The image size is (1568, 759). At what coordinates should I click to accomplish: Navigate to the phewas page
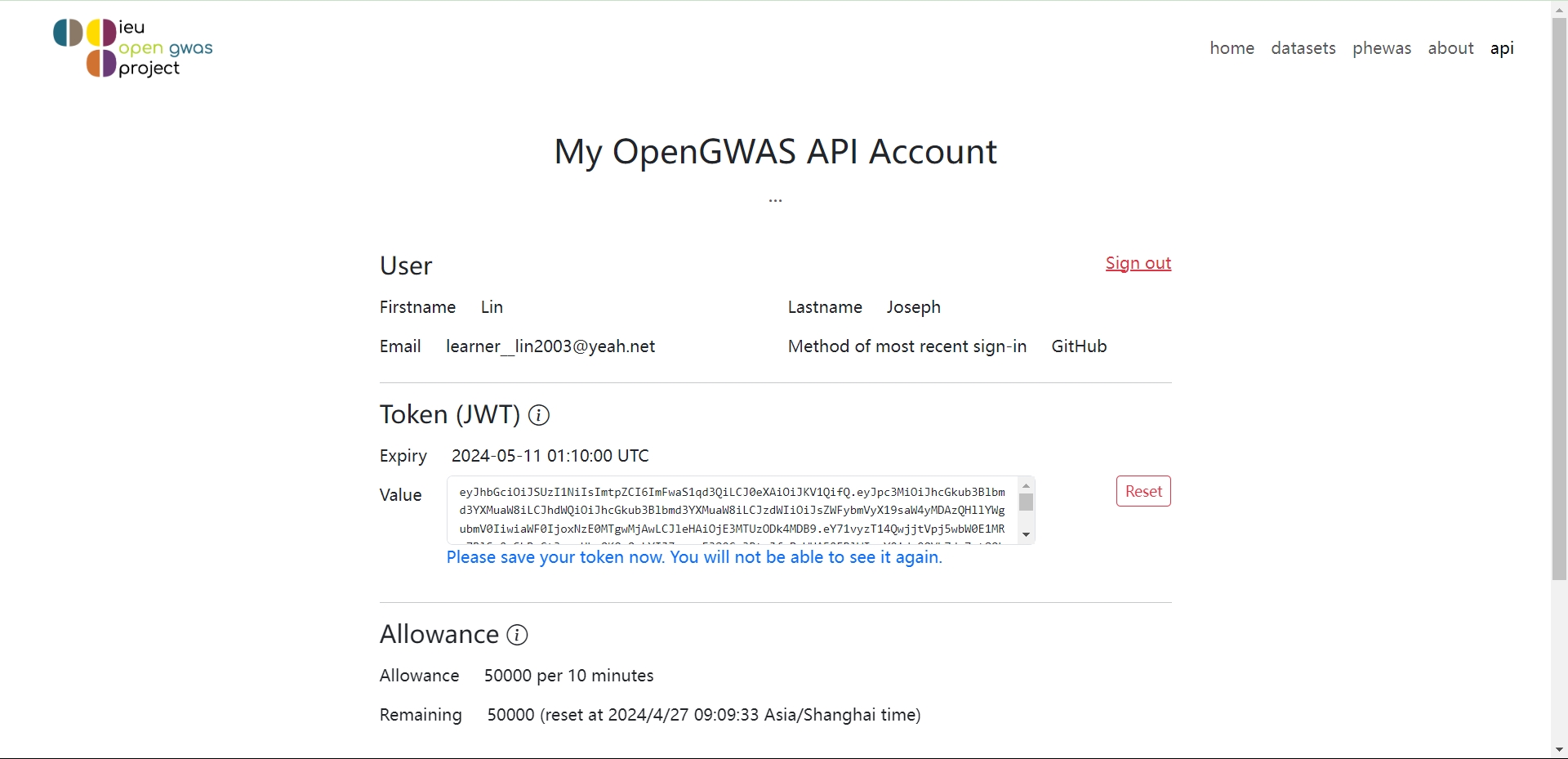click(x=1381, y=48)
